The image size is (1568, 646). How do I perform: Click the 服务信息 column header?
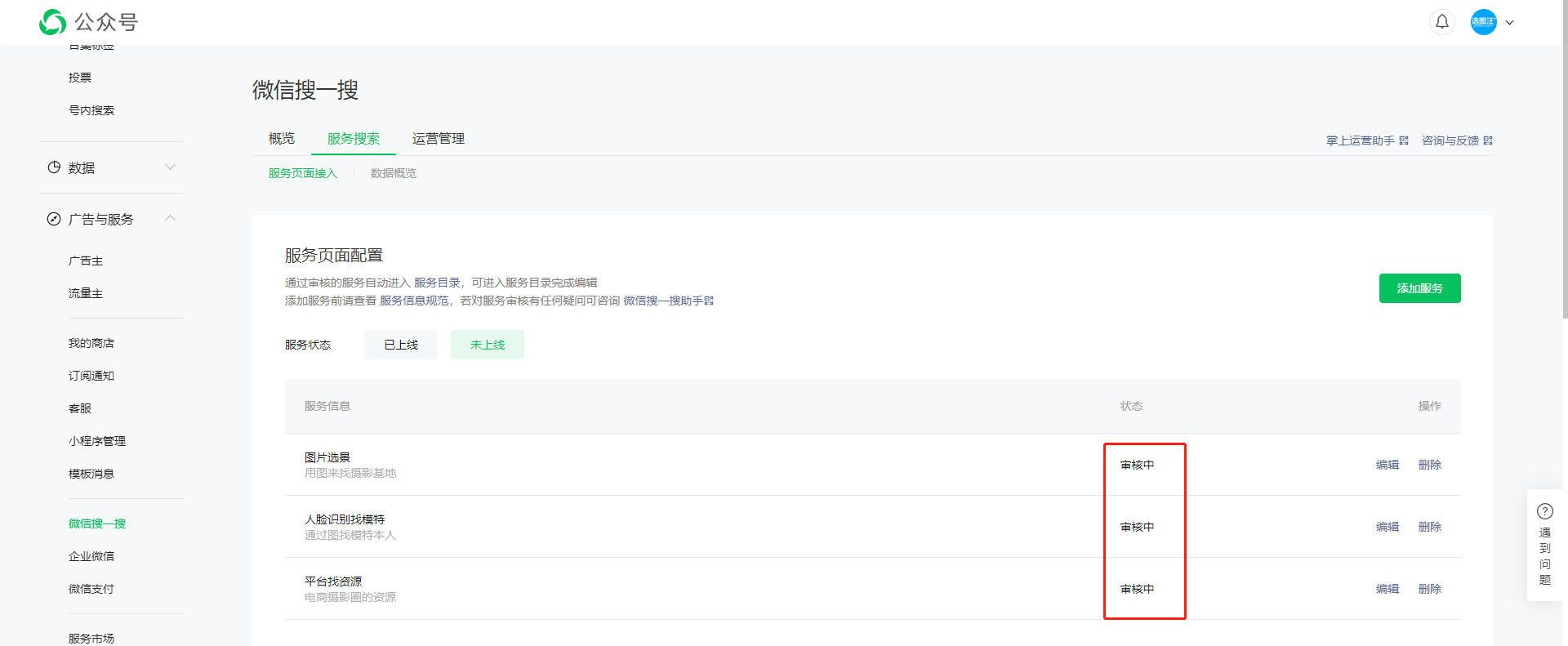(327, 406)
